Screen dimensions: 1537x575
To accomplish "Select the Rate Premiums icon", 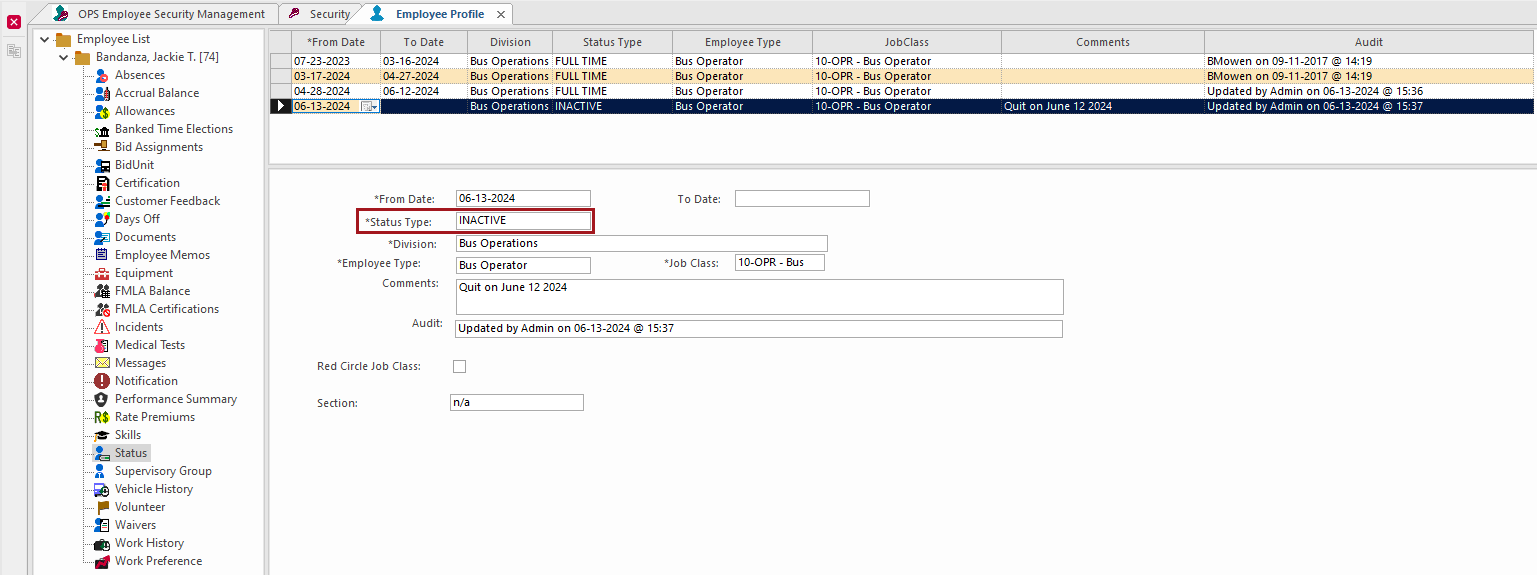I will (102, 417).
